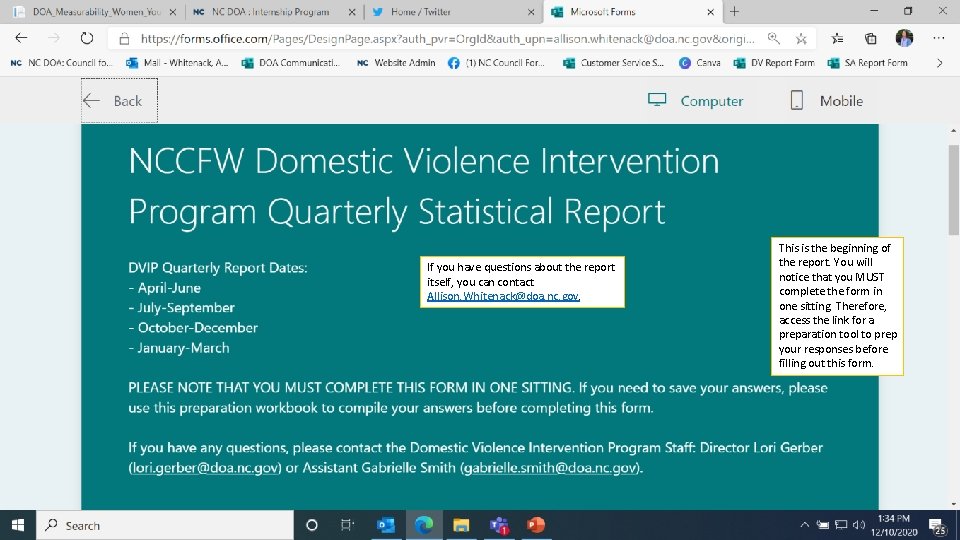Open Task View
The image size is (960, 540).
[347, 525]
